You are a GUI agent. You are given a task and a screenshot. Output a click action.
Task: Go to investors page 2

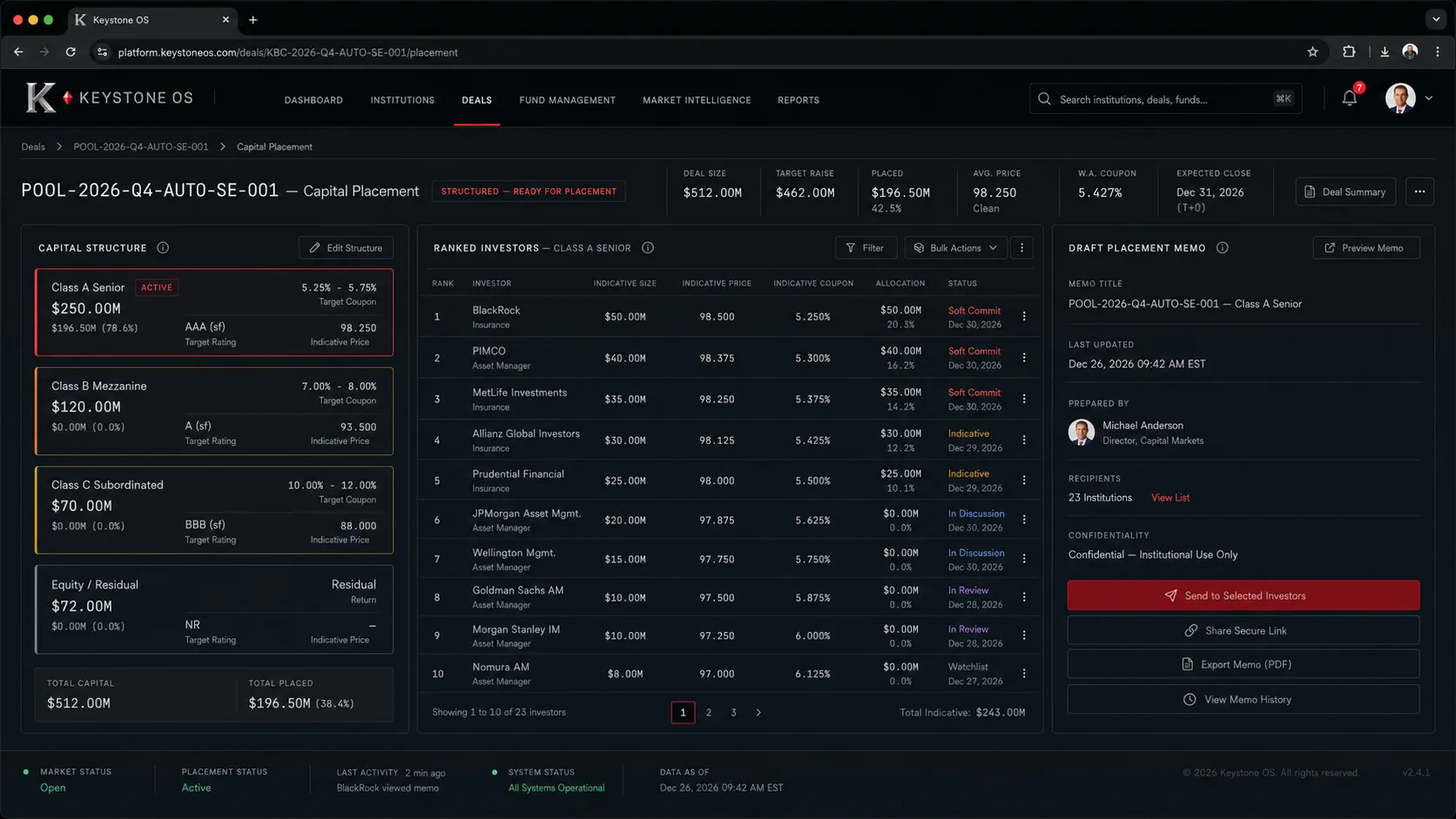pyautogui.click(x=709, y=713)
